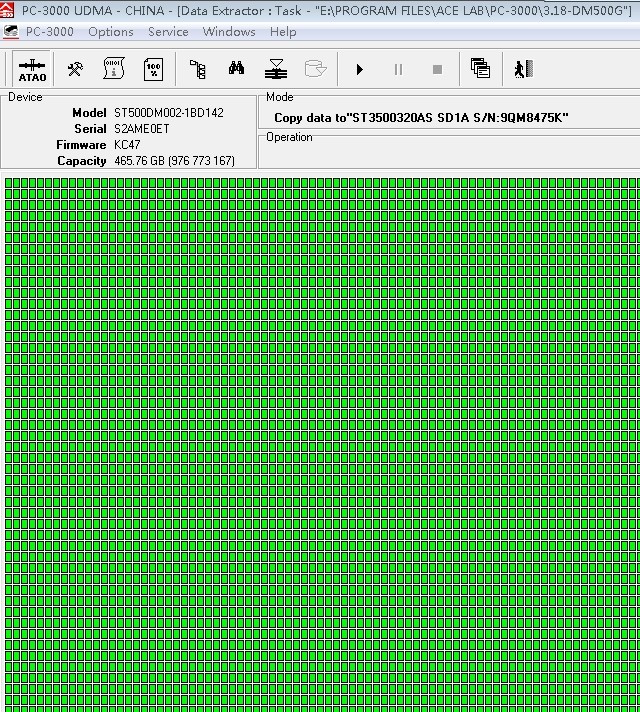Open the Options menu
The width and height of the screenshot is (640, 712).
(x=111, y=32)
